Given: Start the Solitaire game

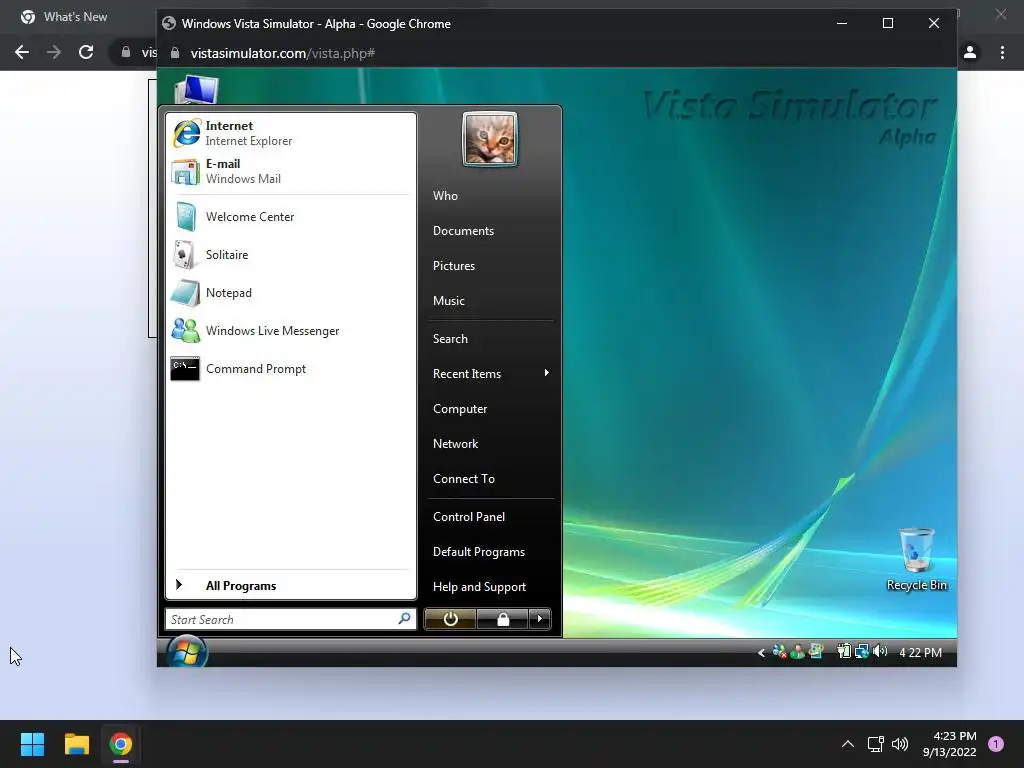Looking at the screenshot, I should (x=291, y=255).
